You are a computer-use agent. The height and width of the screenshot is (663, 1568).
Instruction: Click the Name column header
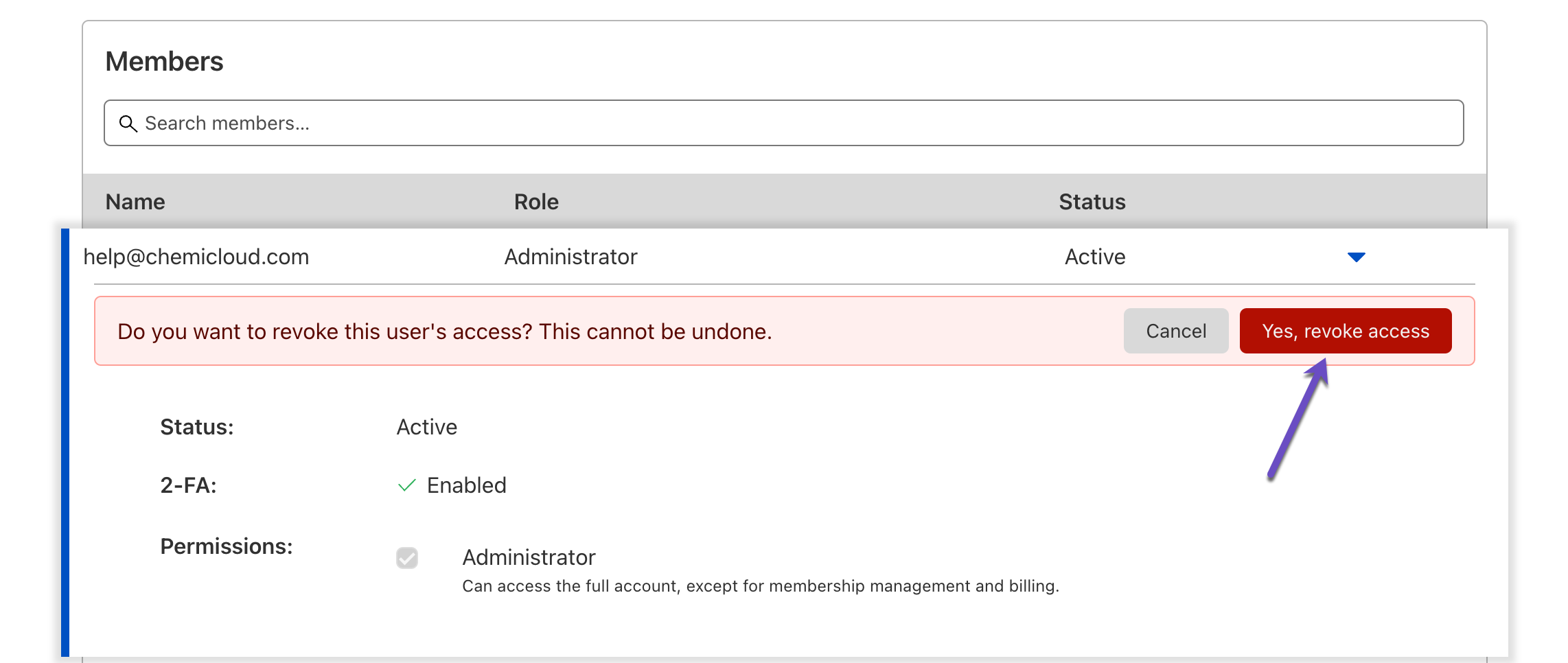(135, 202)
